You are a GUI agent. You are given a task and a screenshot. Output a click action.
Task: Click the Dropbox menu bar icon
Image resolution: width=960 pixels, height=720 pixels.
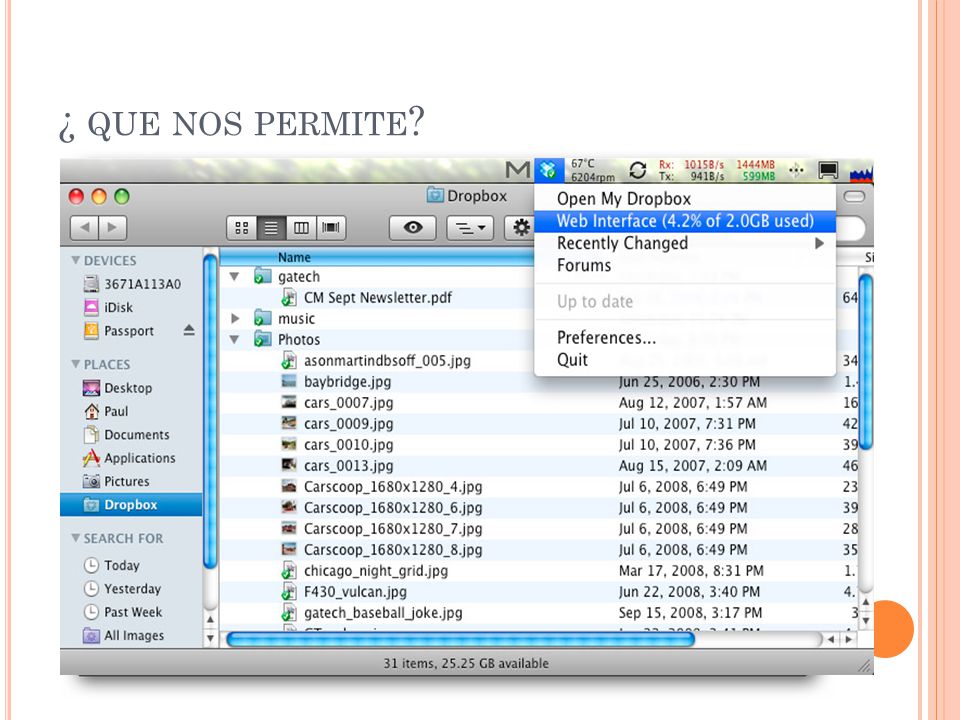549,170
